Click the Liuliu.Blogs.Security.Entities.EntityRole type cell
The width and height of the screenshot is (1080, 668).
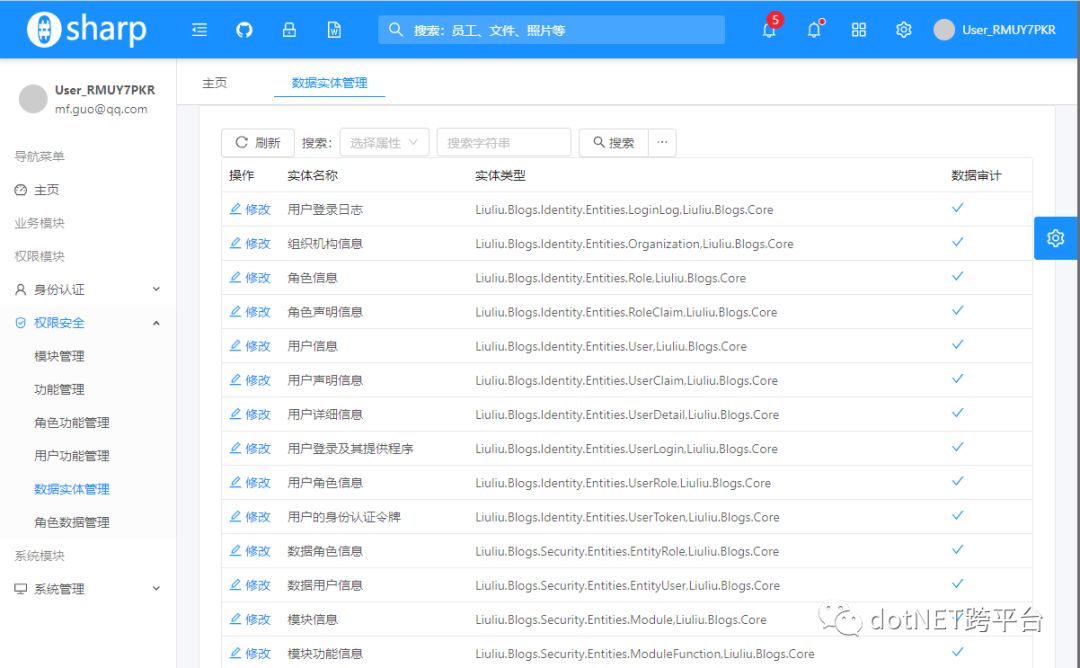[627, 551]
